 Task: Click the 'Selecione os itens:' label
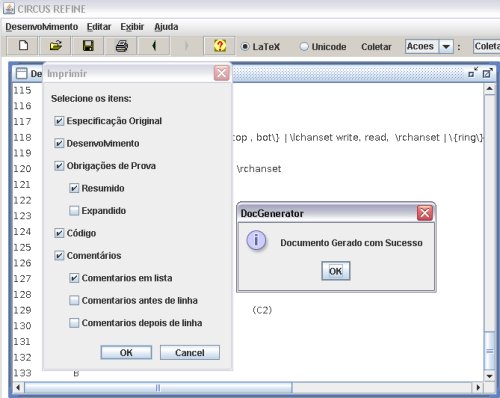point(91,99)
